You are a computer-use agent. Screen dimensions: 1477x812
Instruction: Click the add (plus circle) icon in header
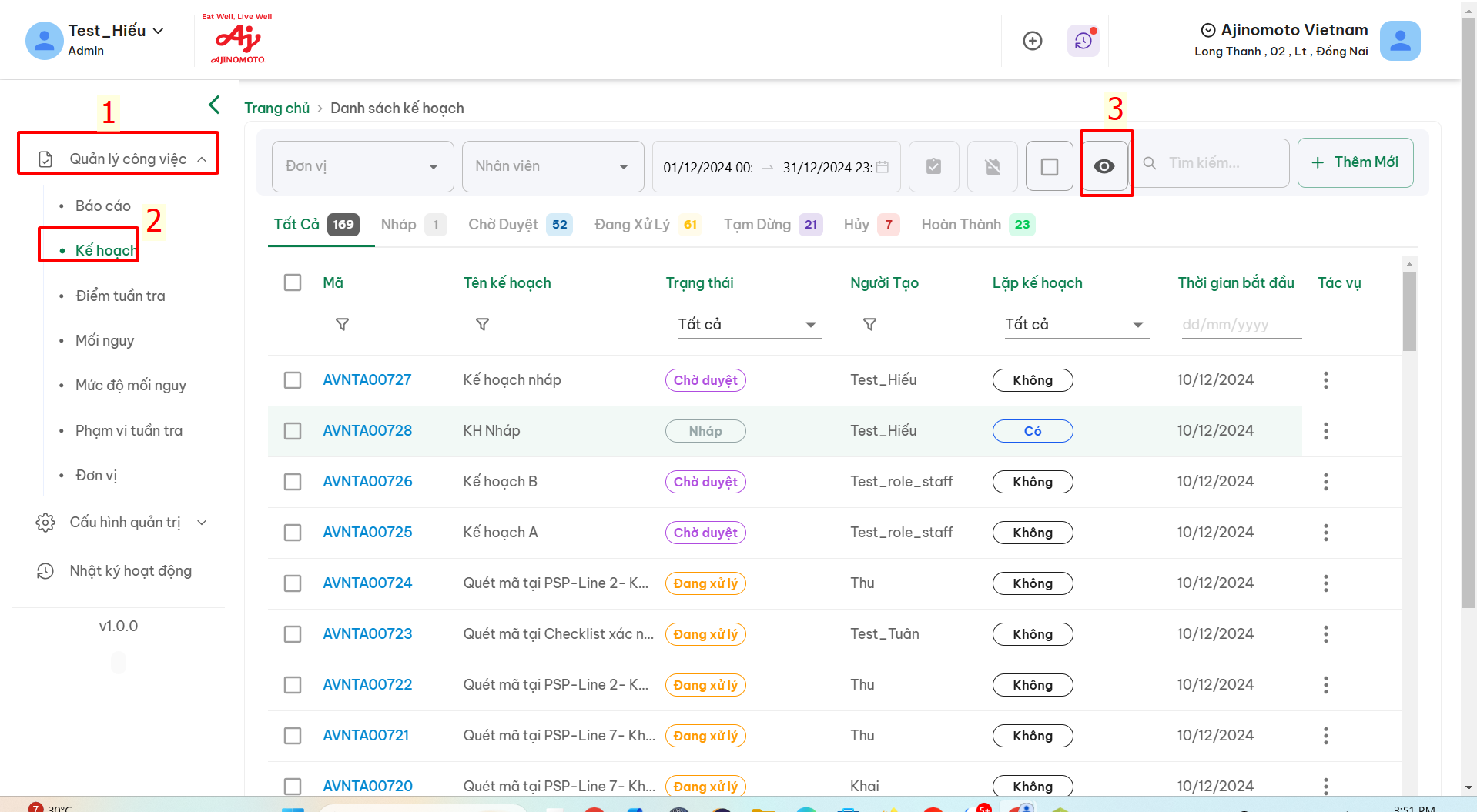[1032, 41]
